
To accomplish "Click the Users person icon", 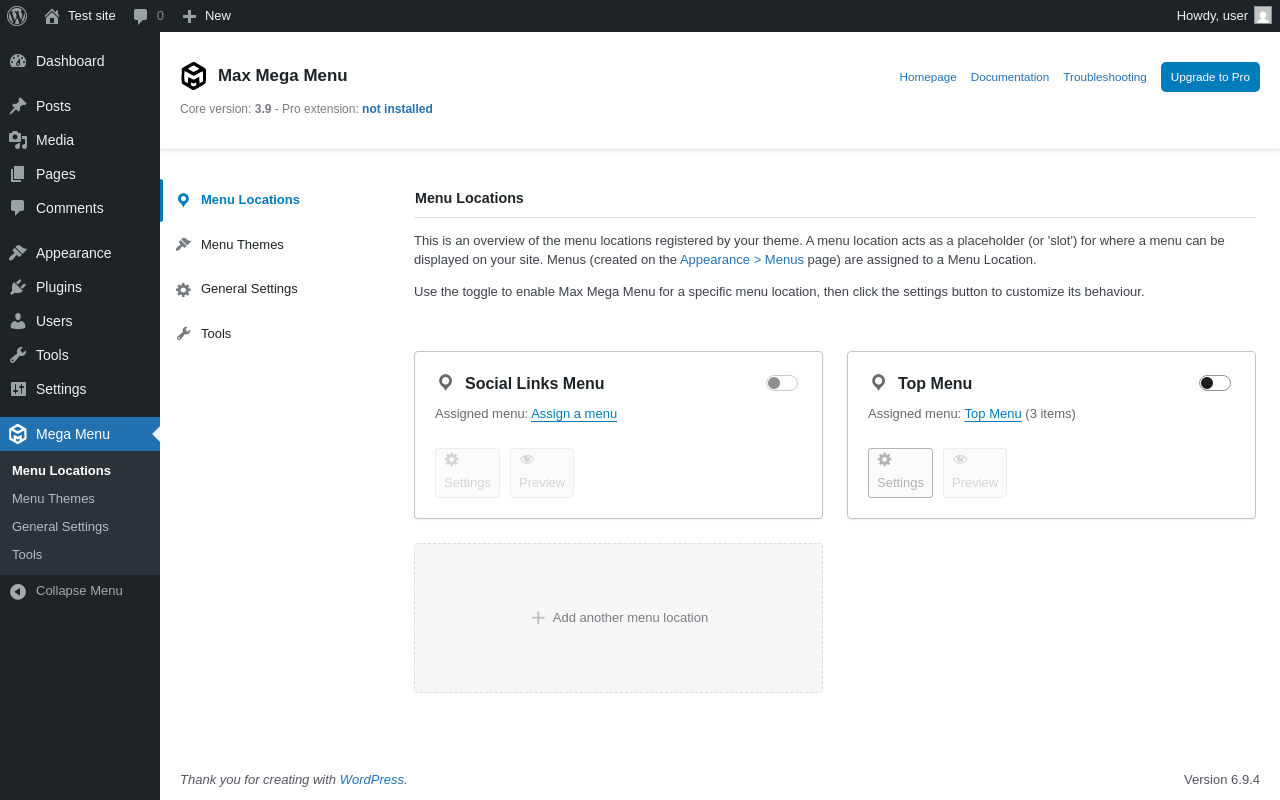I will tap(18, 321).
